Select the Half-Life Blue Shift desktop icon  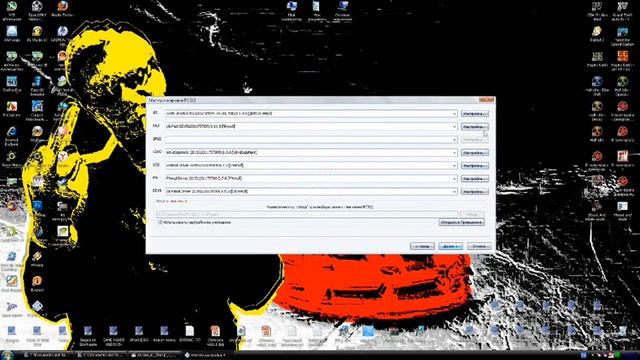click(x=597, y=86)
